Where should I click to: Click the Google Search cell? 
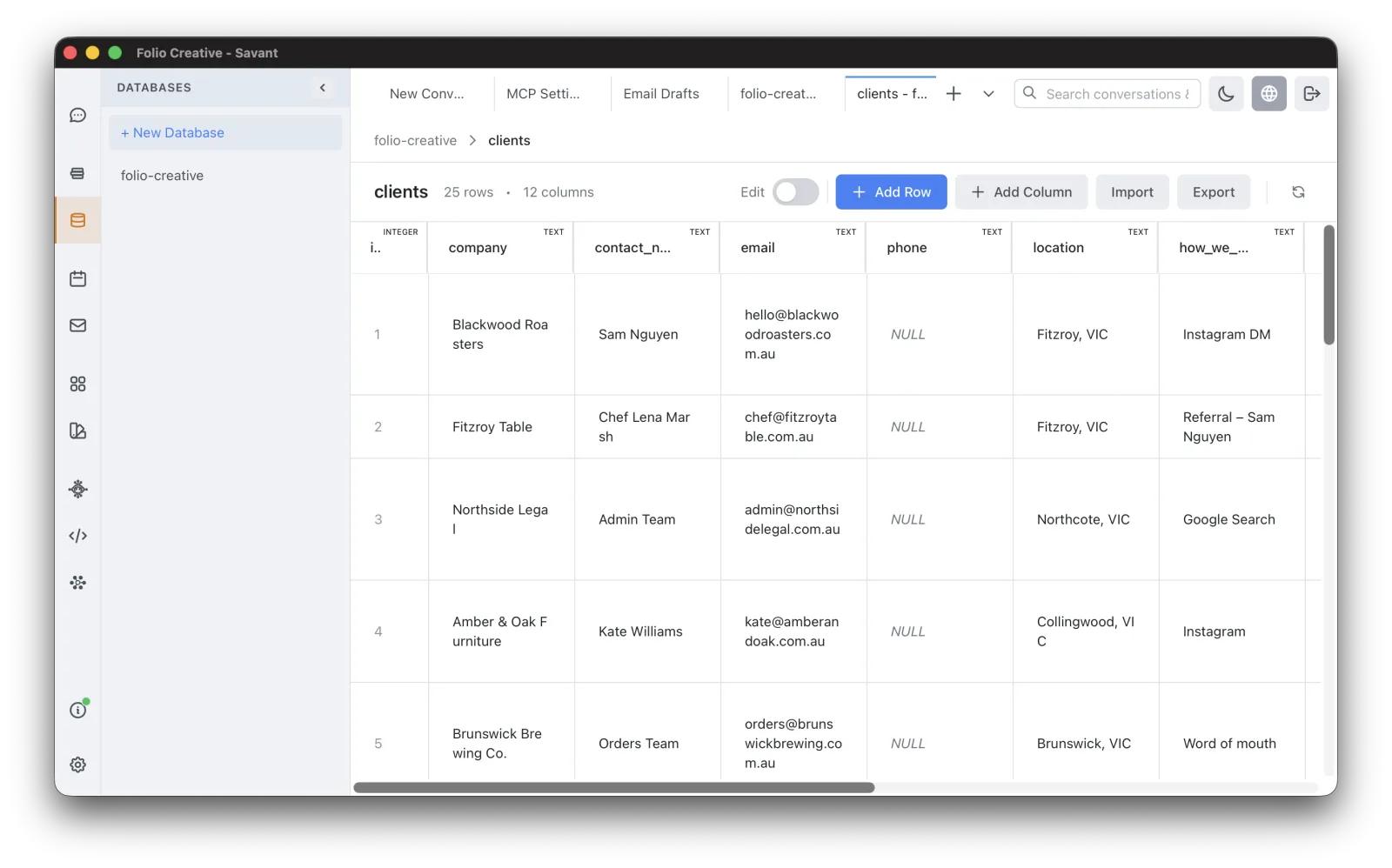(x=1232, y=520)
